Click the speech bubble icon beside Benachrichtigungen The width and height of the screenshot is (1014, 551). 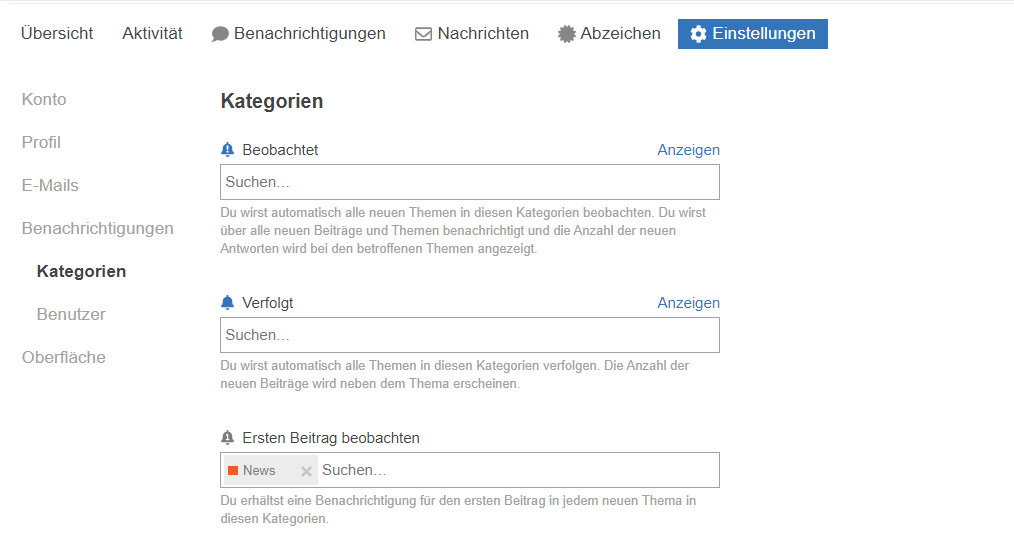click(220, 34)
